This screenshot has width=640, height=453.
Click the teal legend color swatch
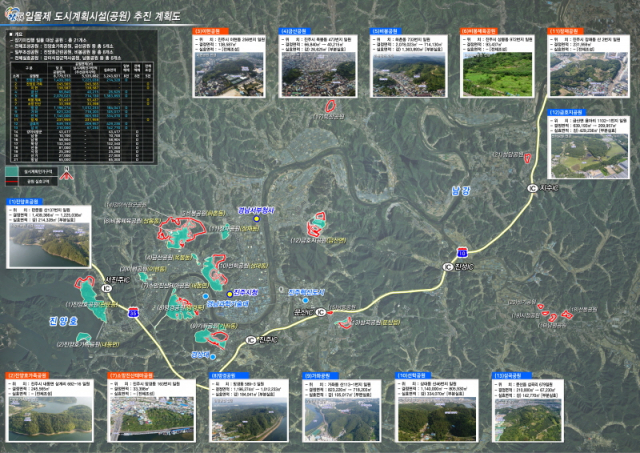coord(12,171)
